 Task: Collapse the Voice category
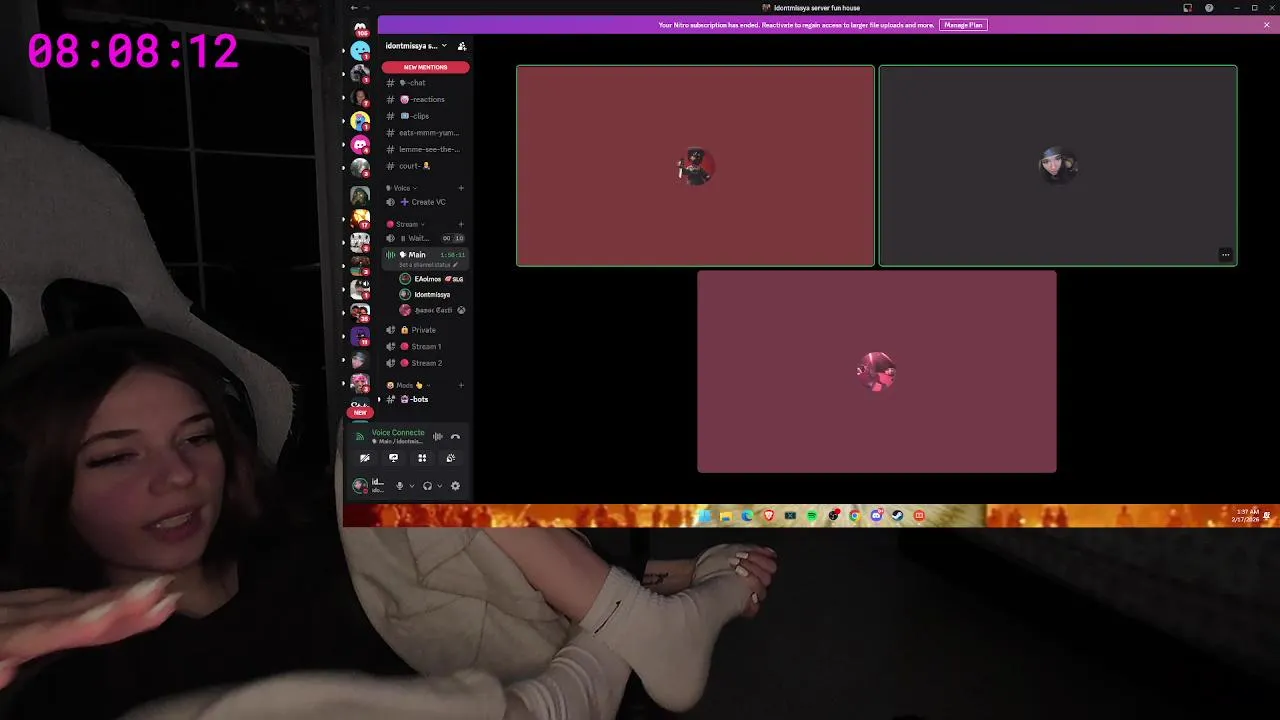click(403, 188)
